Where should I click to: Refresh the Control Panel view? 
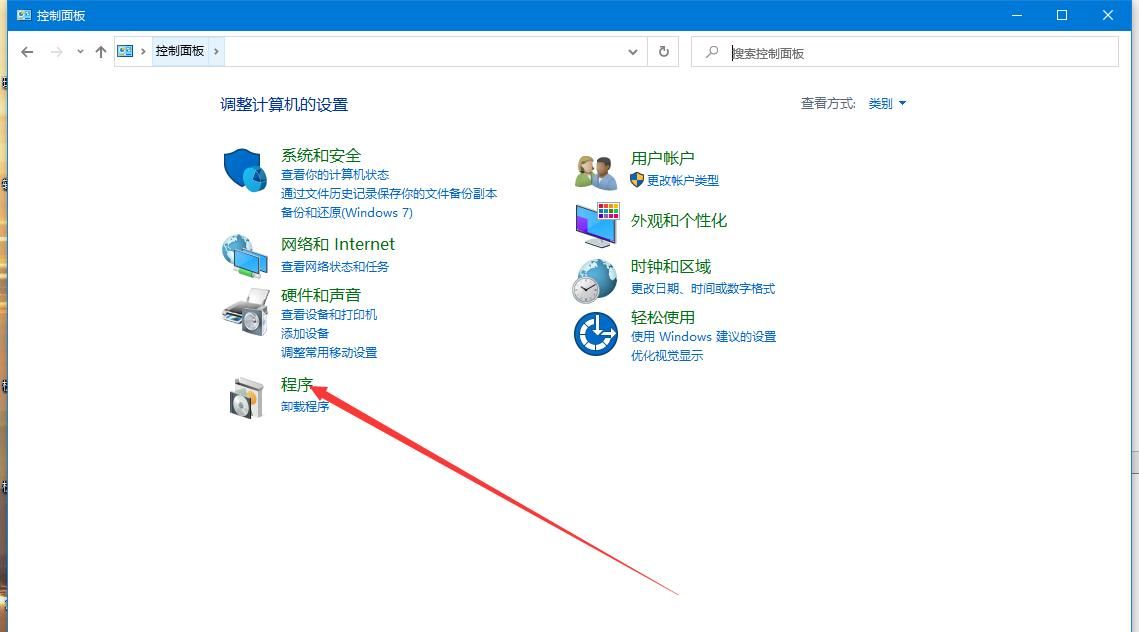coord(663,52)
